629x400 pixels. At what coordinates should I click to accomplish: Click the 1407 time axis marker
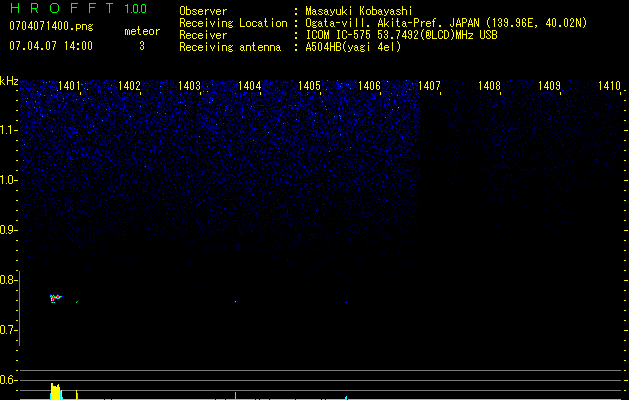tap(429, 86)
